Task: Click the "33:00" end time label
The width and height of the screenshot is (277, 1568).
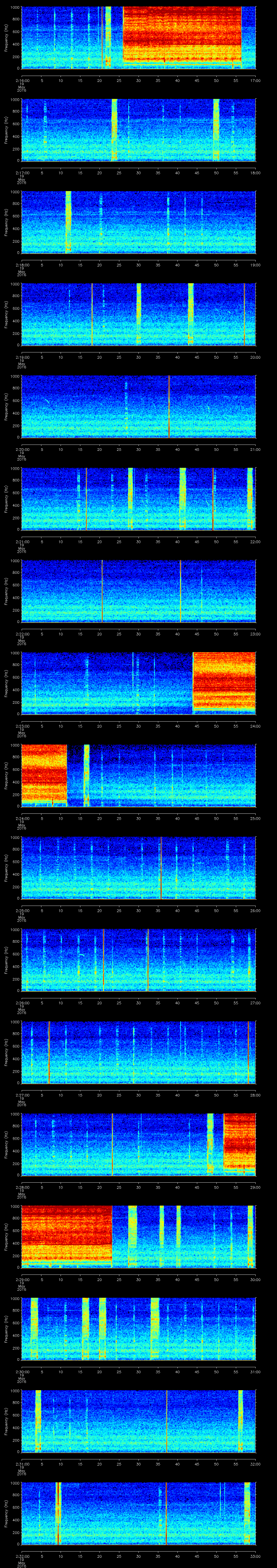Action: pos(255,1556)
